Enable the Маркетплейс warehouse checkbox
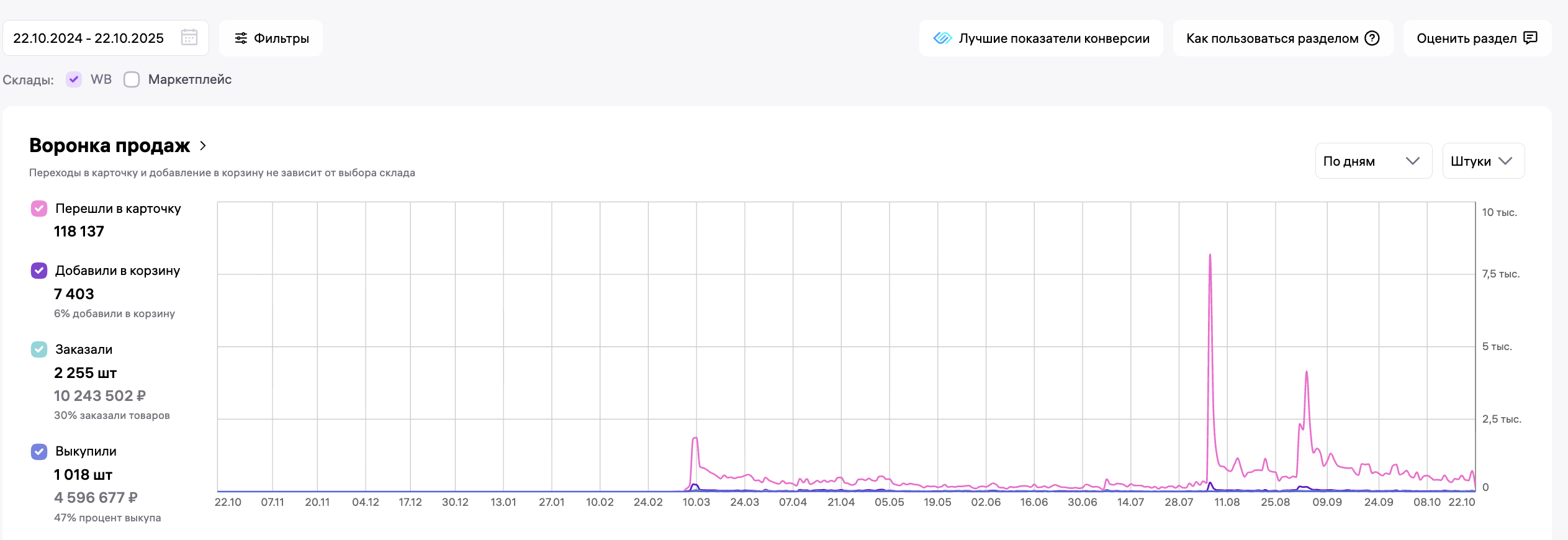1568x540 pixels. pos(132,79)
